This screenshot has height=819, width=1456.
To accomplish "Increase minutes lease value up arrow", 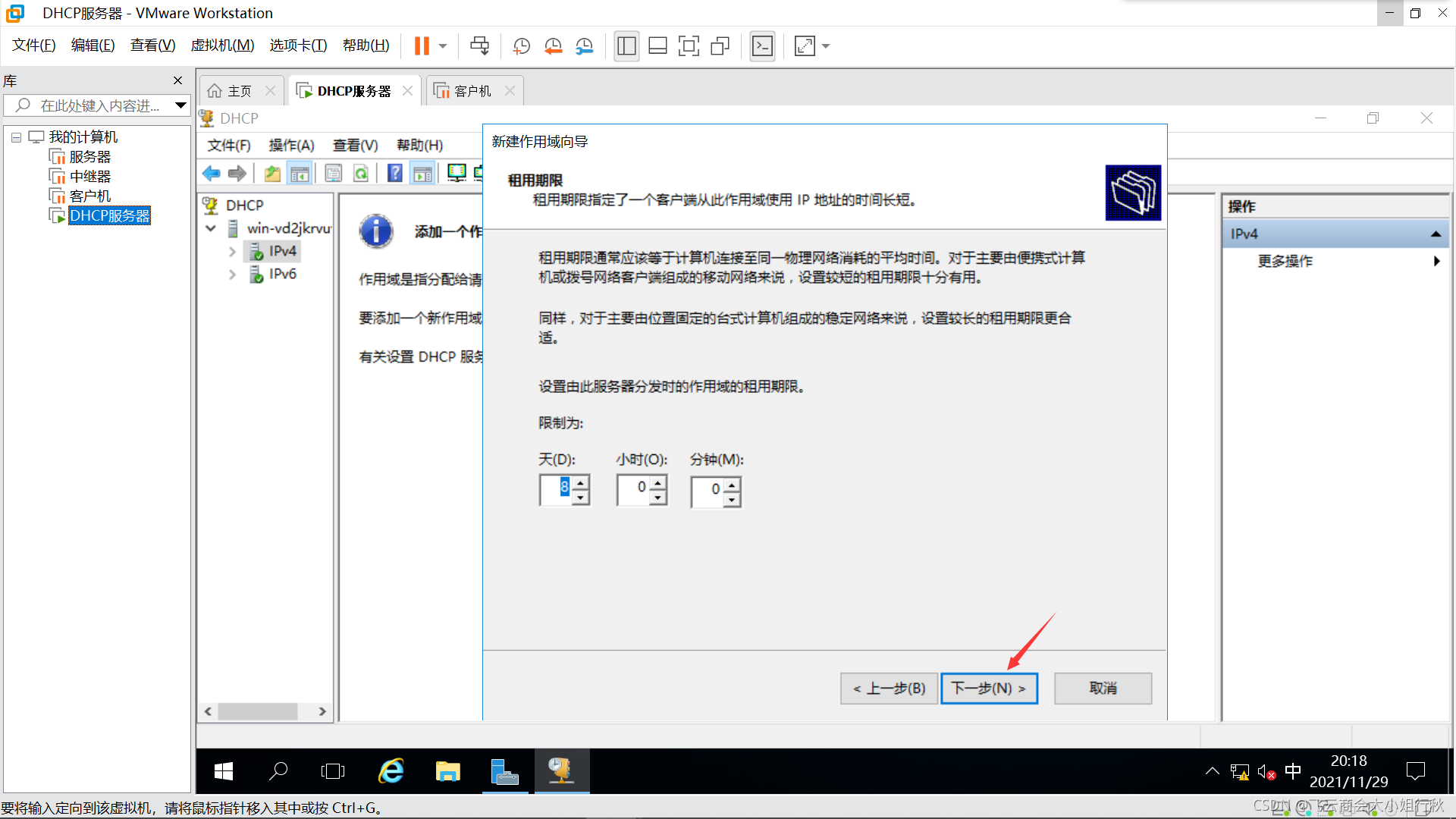I will [x=732, y=485].
